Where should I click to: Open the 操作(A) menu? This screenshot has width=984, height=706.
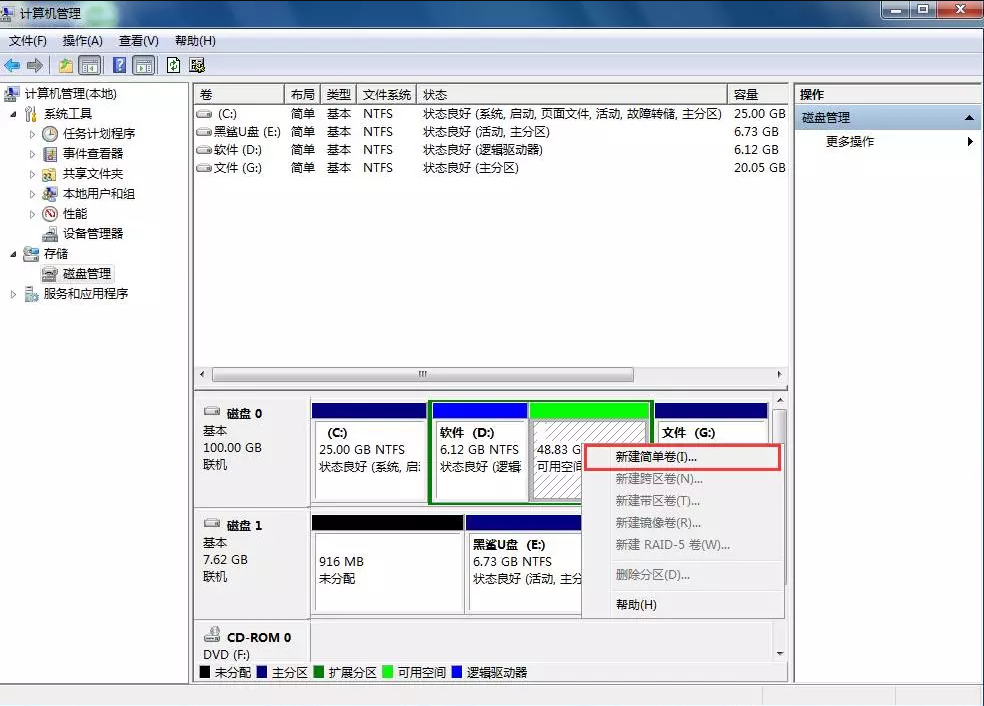[80, 41]
